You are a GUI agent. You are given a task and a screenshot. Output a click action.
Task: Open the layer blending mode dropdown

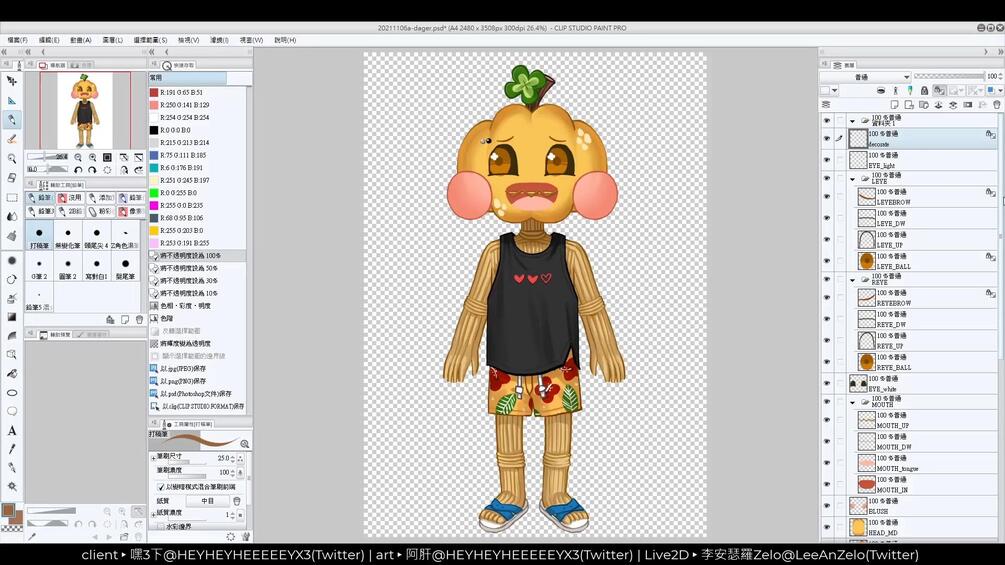(865, 77)
